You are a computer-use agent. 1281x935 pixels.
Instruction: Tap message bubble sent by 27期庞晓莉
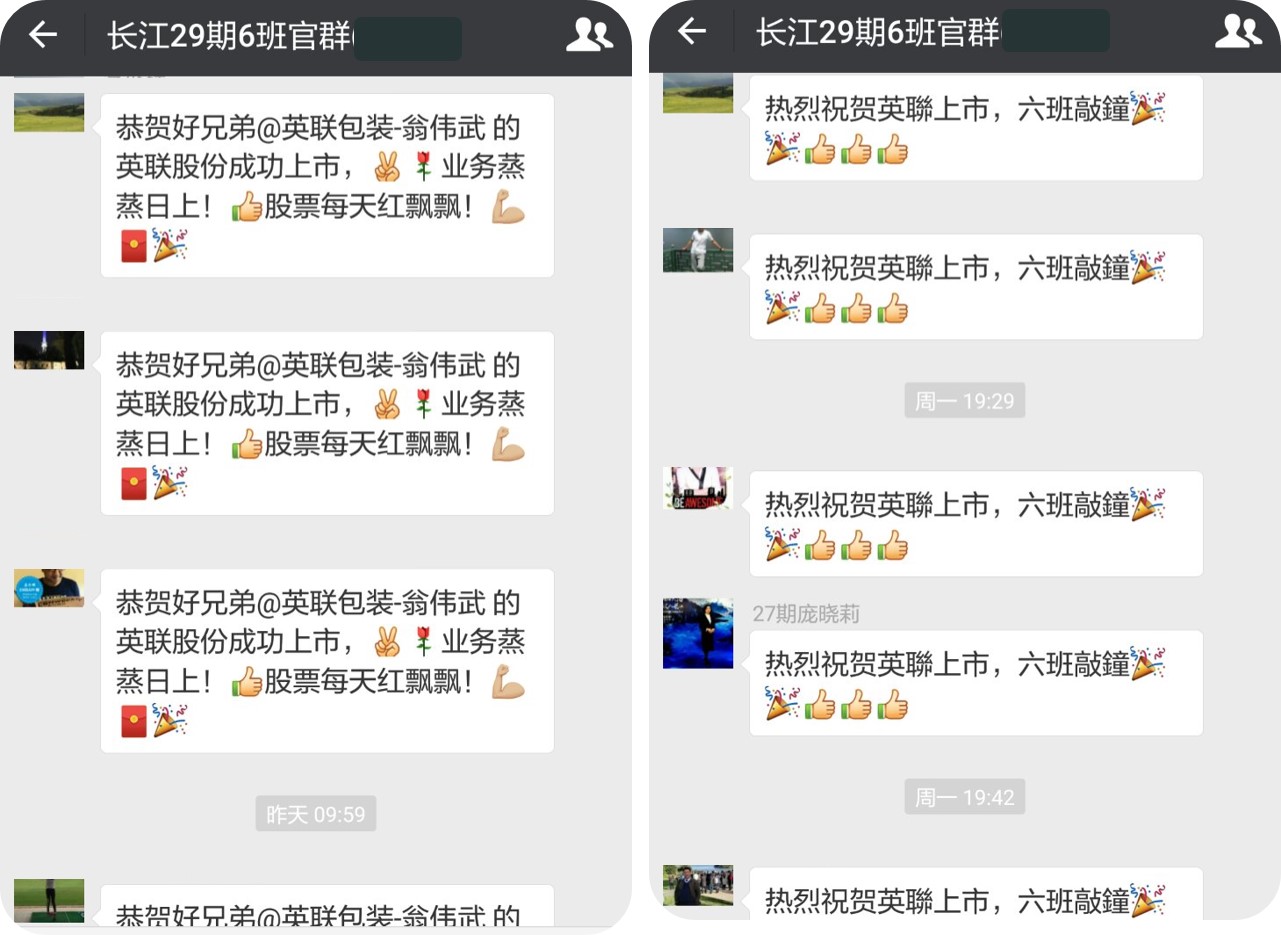[x=976, y=683]
